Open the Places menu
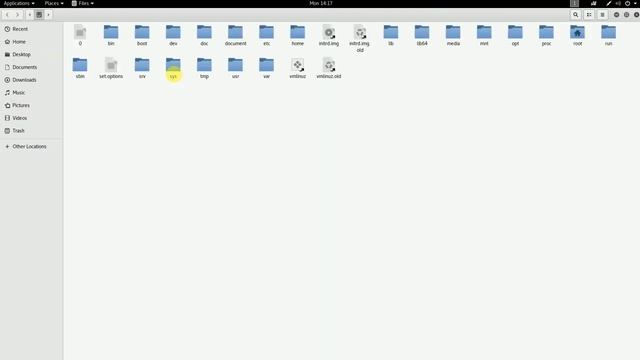Image resolution: width=640 pixels, height=360 pixels. [54, 3]
